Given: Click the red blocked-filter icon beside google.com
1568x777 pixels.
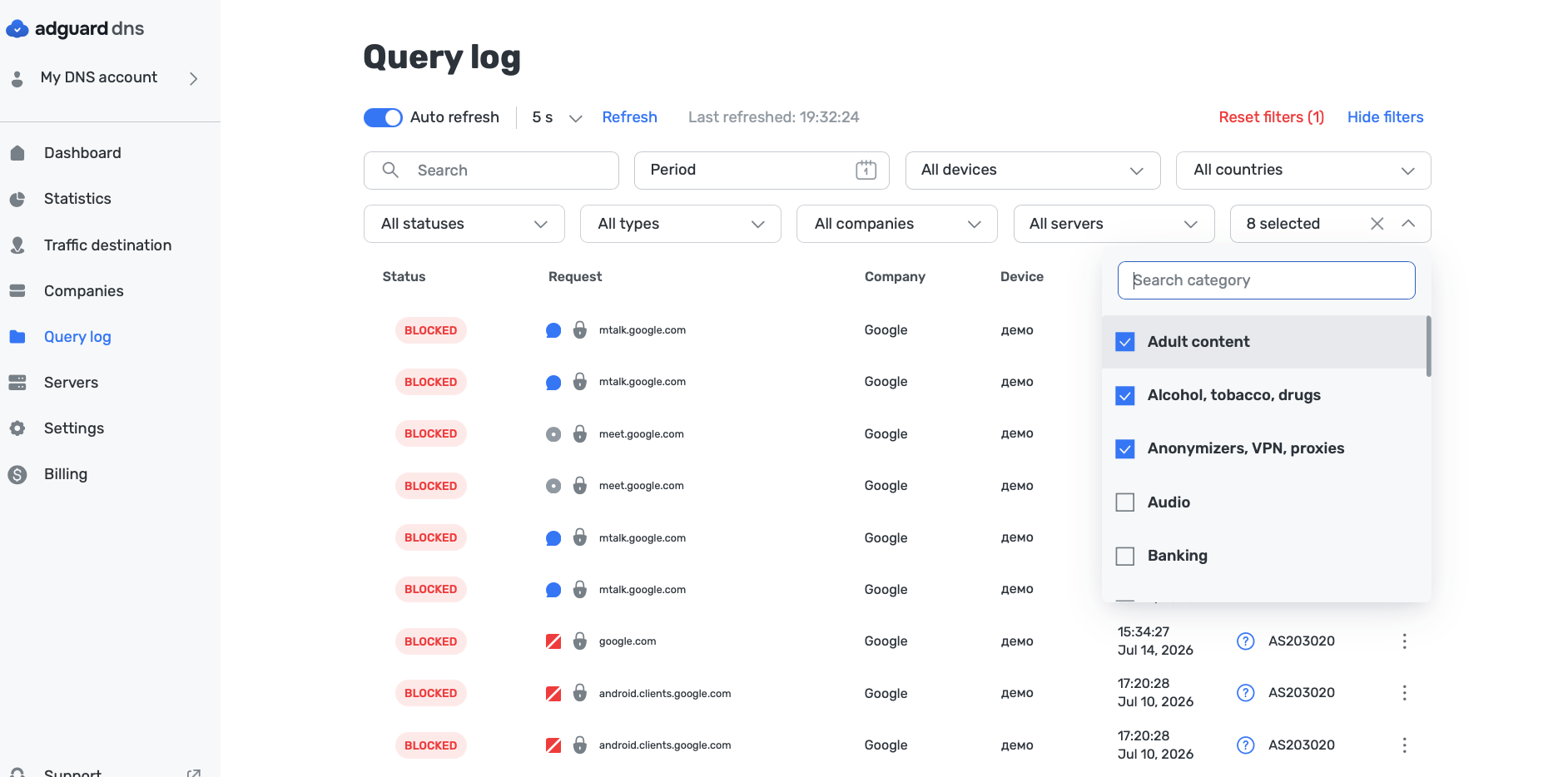Looking at the screenshot, I should 553,641.
